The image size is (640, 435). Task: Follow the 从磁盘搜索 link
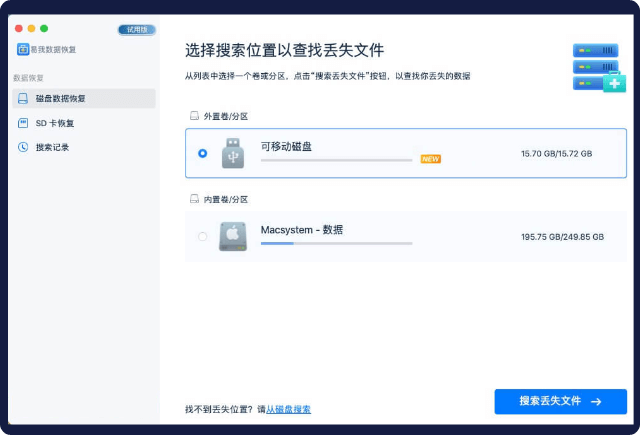(288, 409)
